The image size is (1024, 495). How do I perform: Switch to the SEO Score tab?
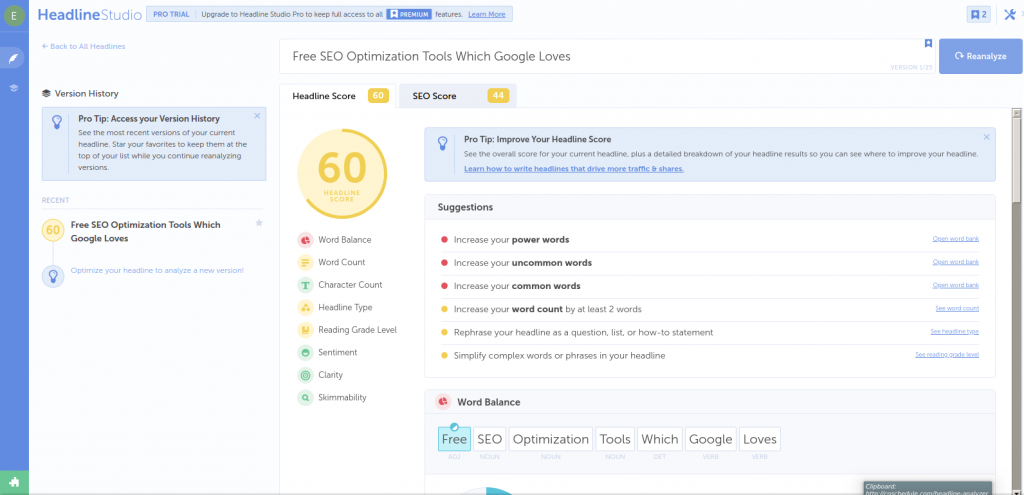[458, 96]
